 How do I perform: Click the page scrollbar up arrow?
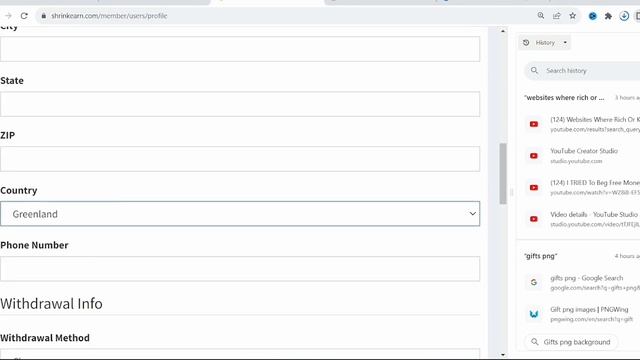click(503, 31)
